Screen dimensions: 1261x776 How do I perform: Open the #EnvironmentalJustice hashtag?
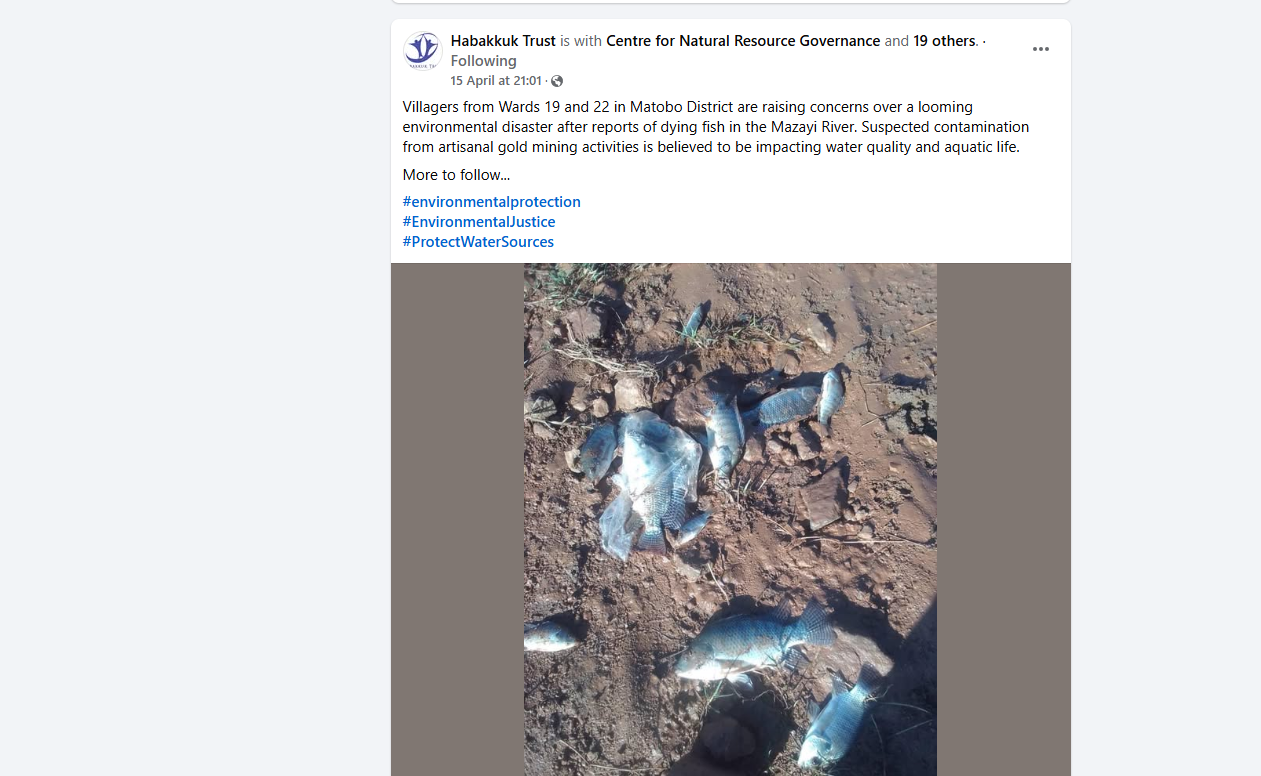479,222
